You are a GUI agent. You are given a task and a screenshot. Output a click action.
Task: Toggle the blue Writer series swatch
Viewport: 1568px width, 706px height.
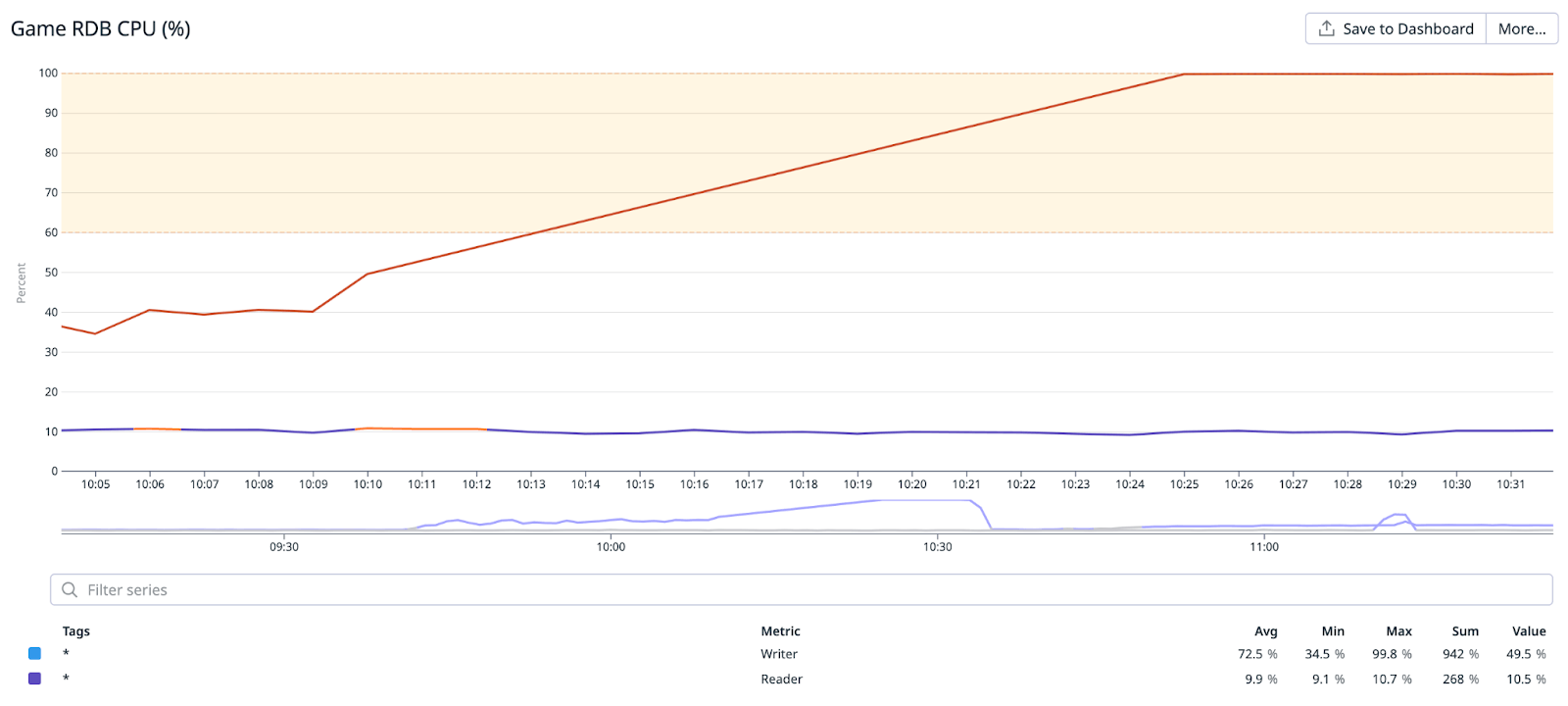[35, 653]
